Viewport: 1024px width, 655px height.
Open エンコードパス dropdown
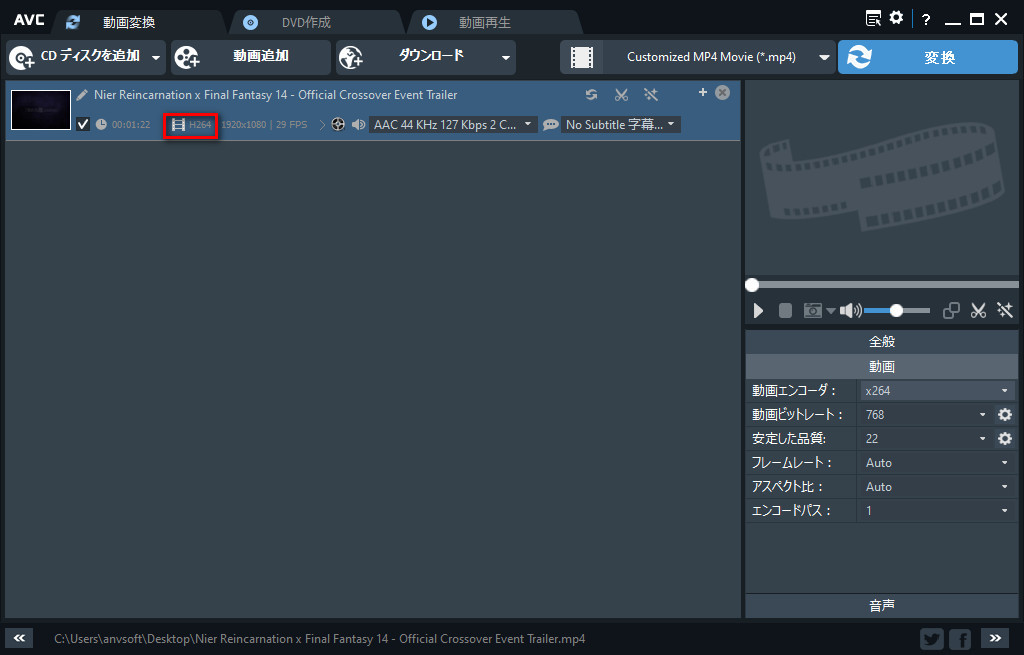[937, 511]
